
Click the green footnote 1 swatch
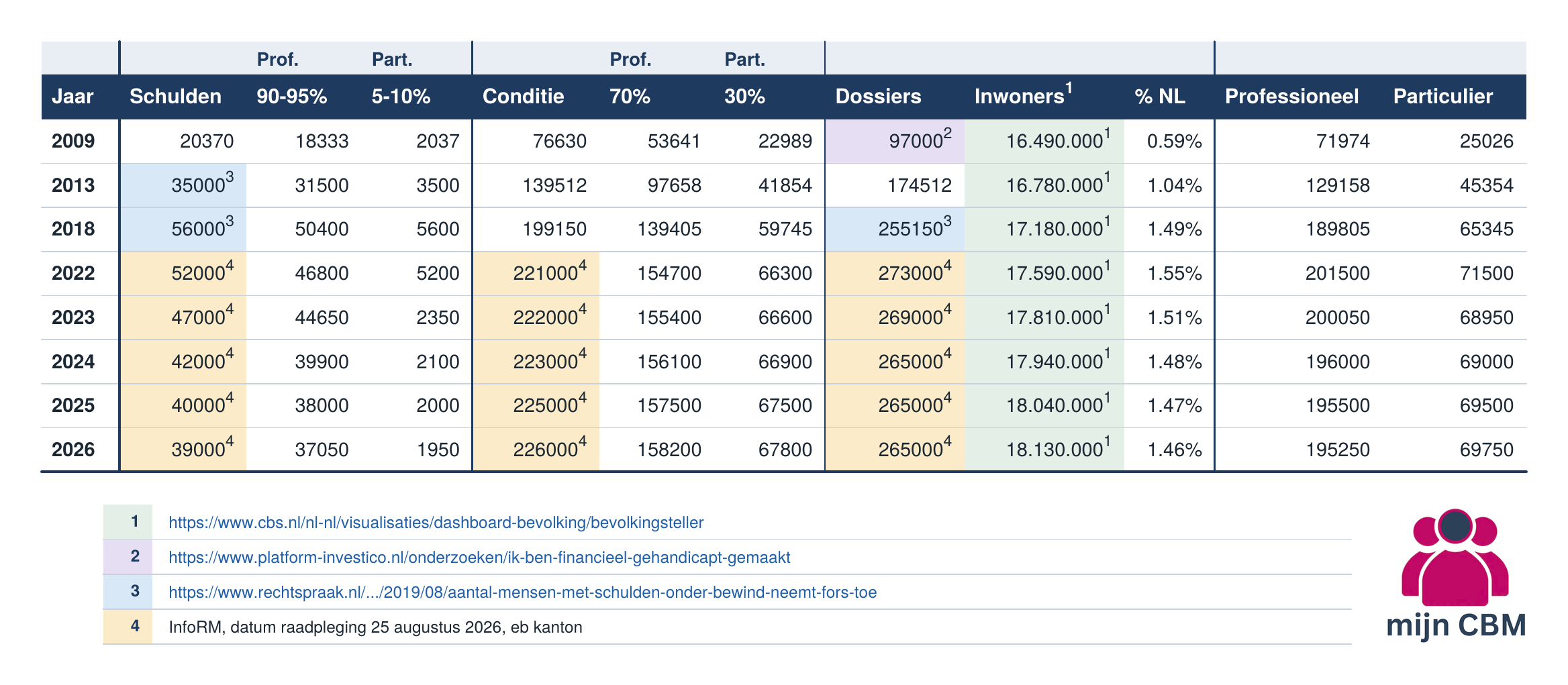pos(128,522)
